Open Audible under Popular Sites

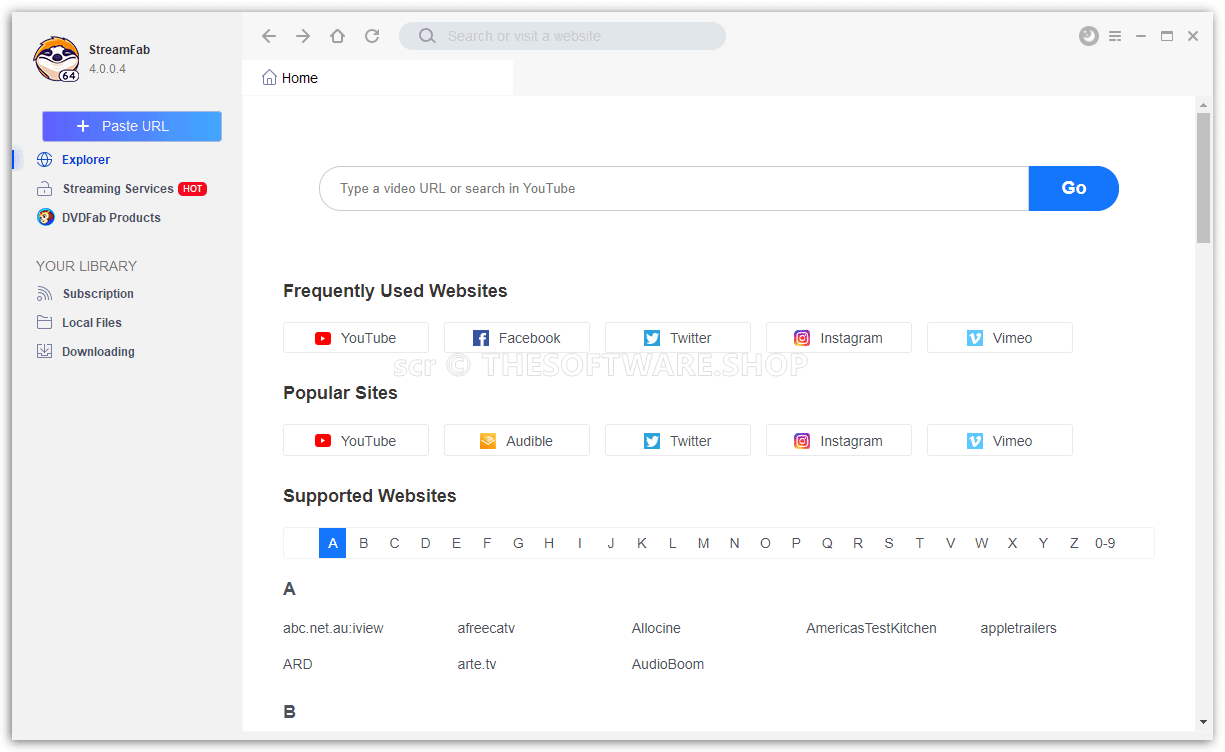pyautogui.click(x=517, y=441)
